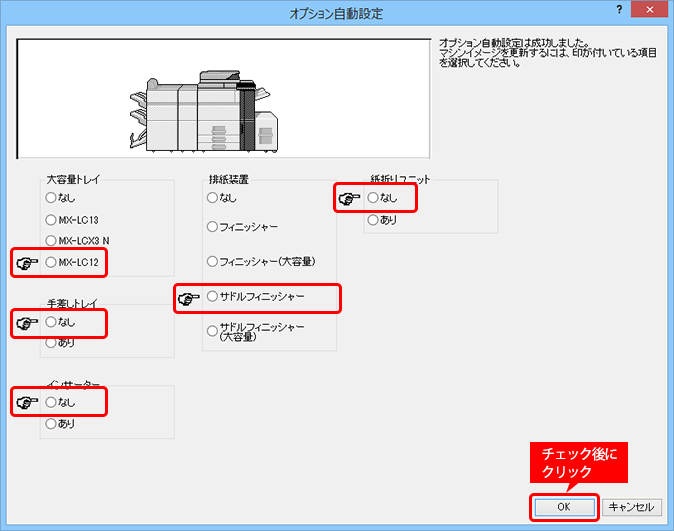Choose 'なし' under 排紙装置
The height and width of the screenshot is (531, 674).
tap(212, 198)
